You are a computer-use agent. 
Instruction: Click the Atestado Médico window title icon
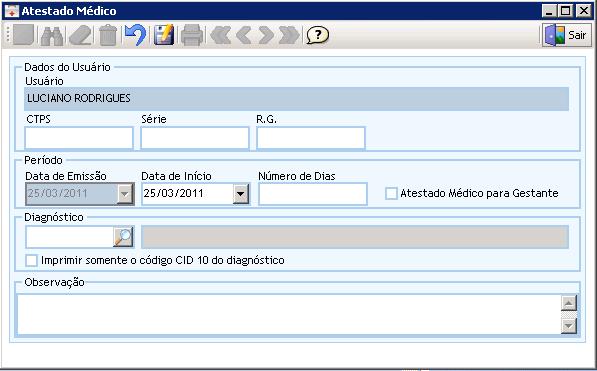12,11
